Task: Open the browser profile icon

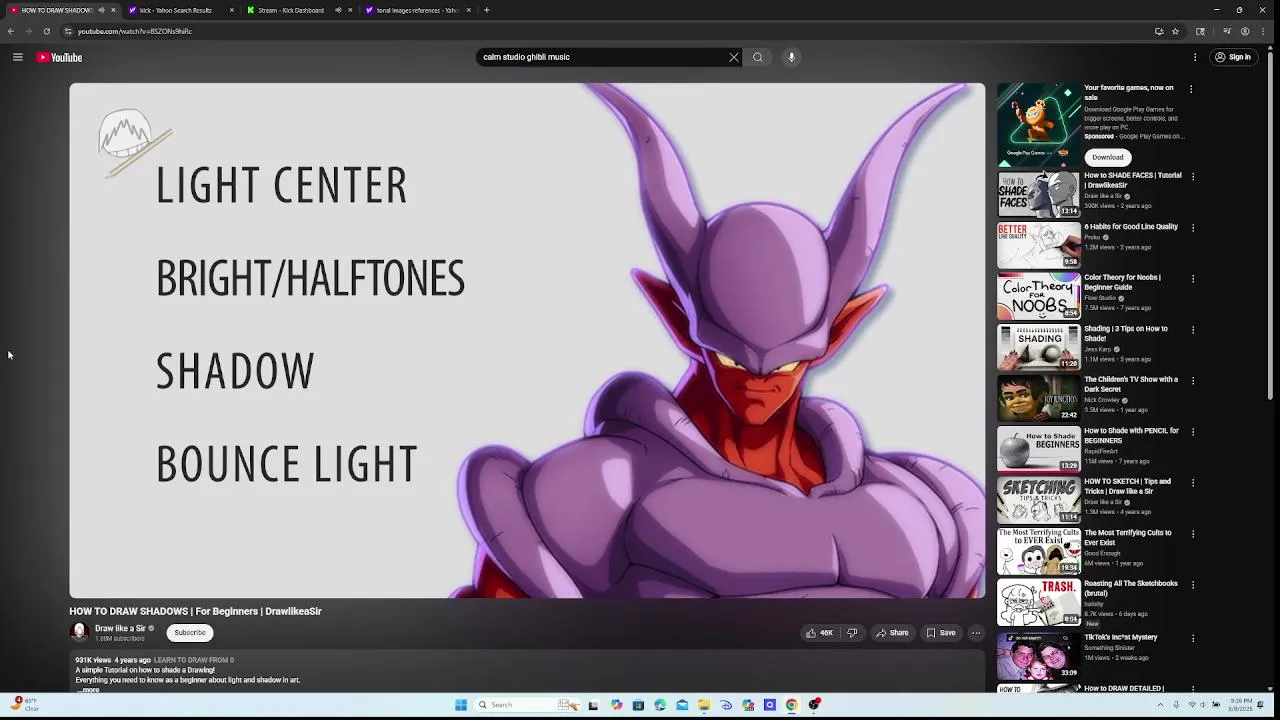Action: tap(1245, 31)
